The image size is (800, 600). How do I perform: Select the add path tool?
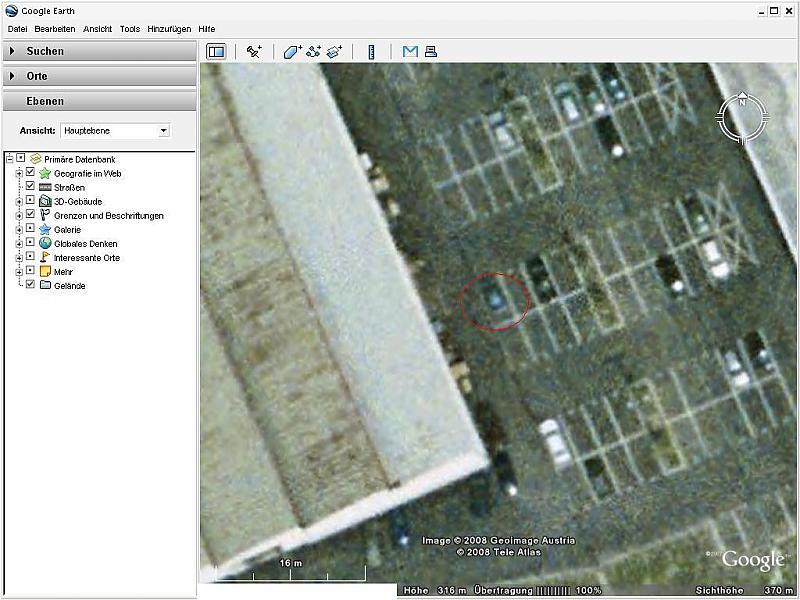point(313,52)
